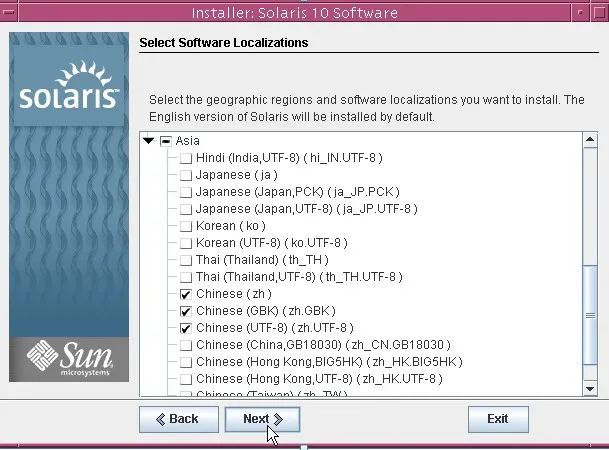Click the Back button

point(179,419)
